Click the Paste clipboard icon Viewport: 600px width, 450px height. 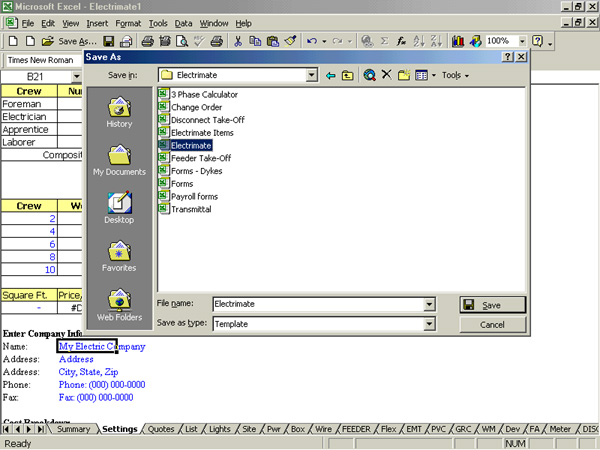[272, 41]
